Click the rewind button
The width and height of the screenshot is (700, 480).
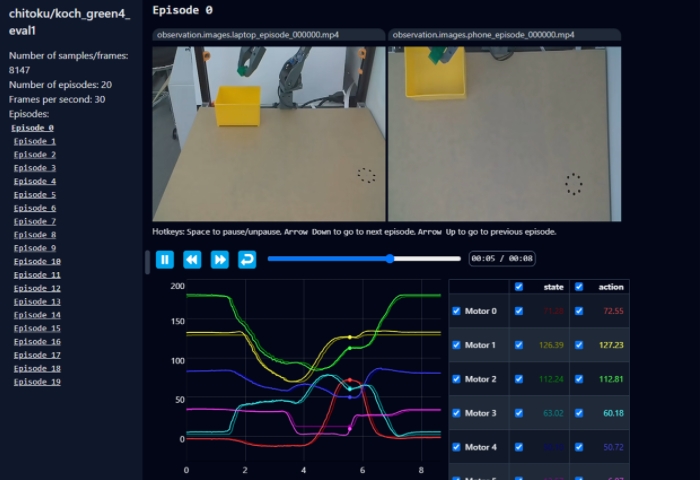[192, 259]
